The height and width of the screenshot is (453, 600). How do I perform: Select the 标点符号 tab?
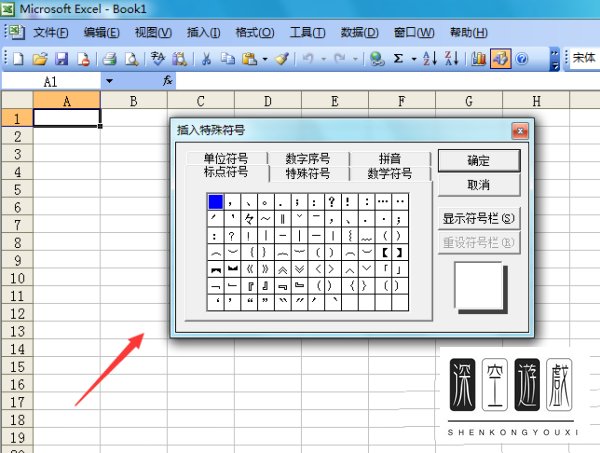coord(226,172)
